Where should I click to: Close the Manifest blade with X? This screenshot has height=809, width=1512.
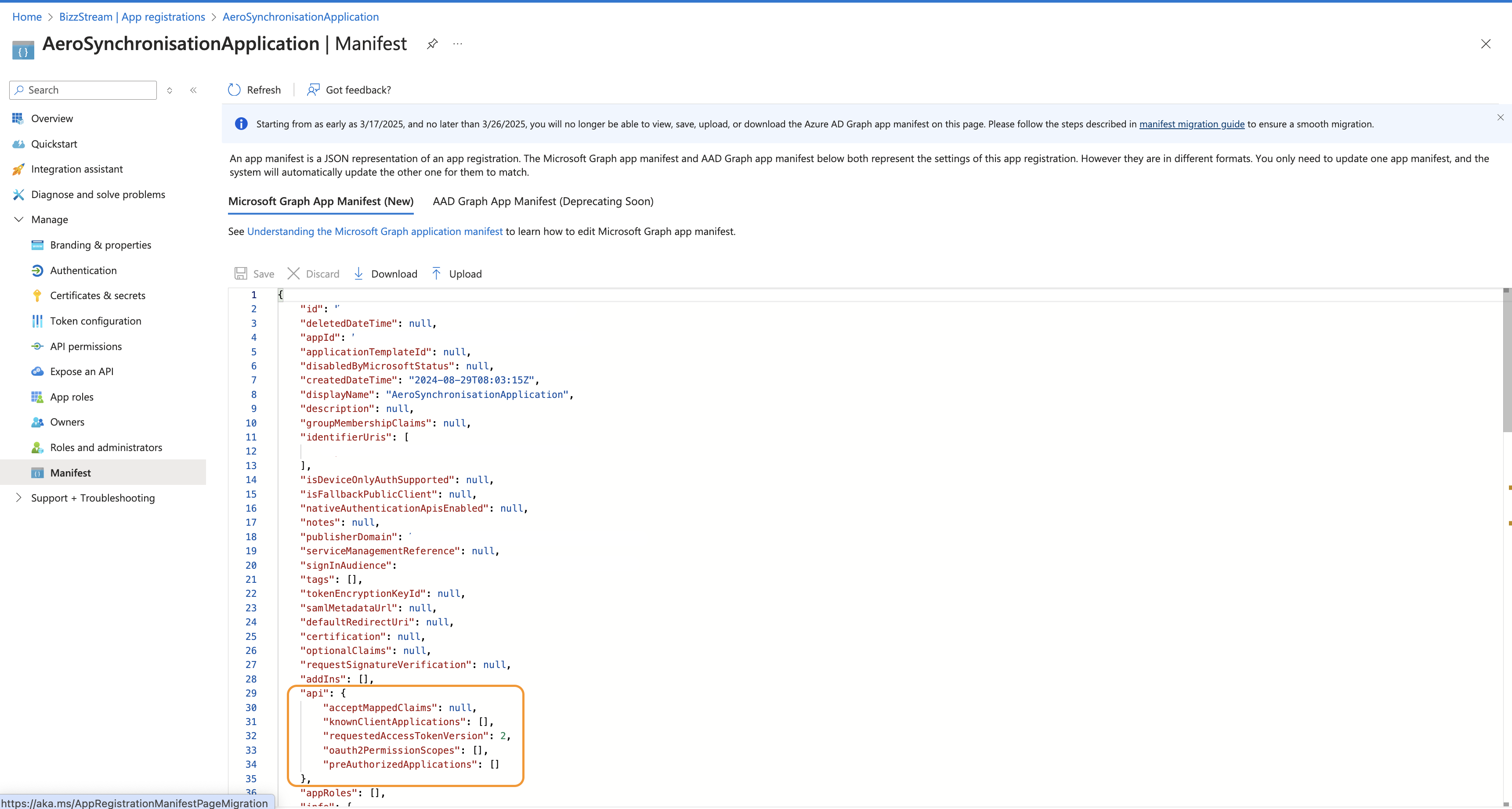coord(1486,44)
